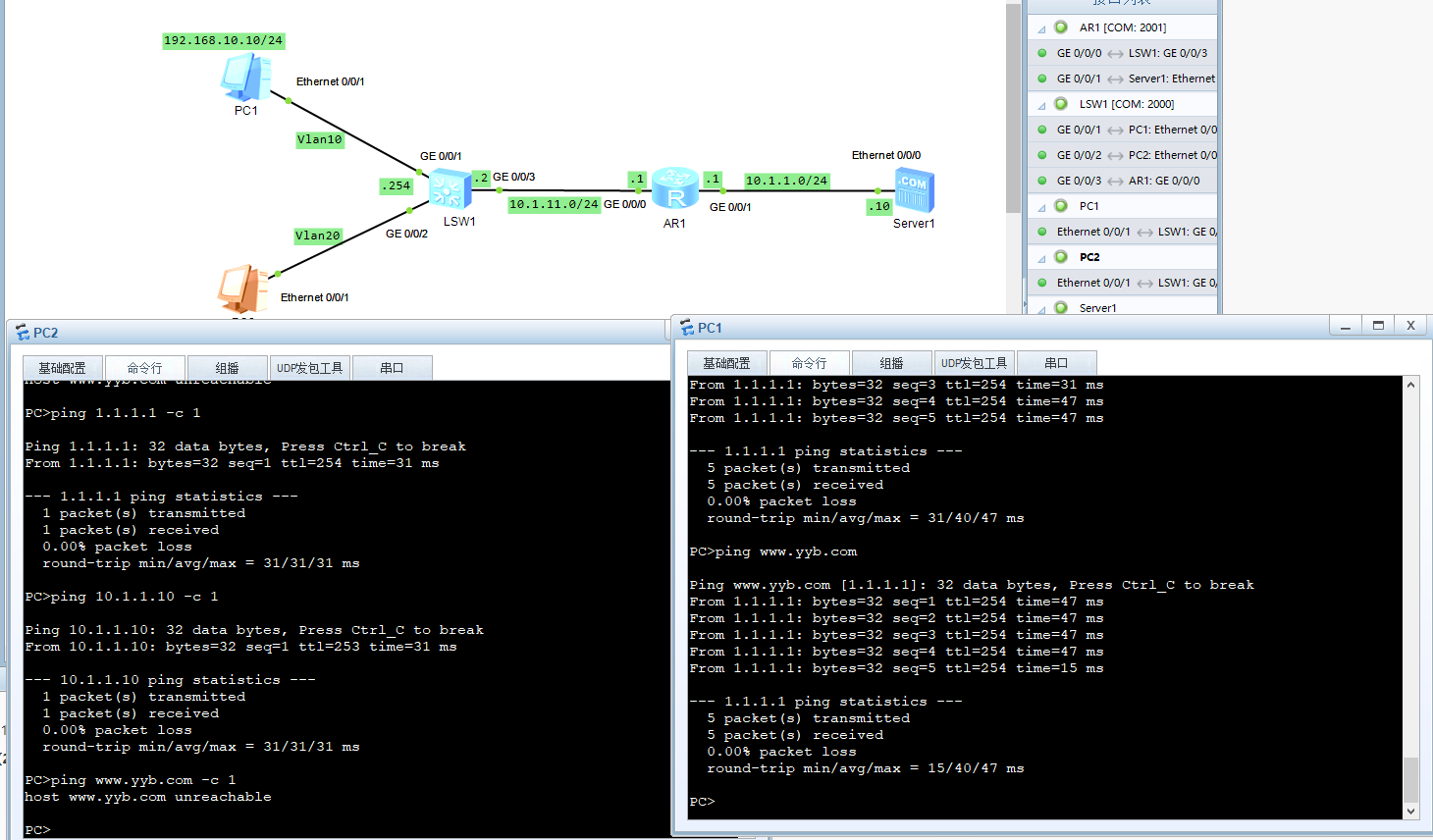
Task: Open 组播 tab in PC1 window
Action: [x=891, y=363]
